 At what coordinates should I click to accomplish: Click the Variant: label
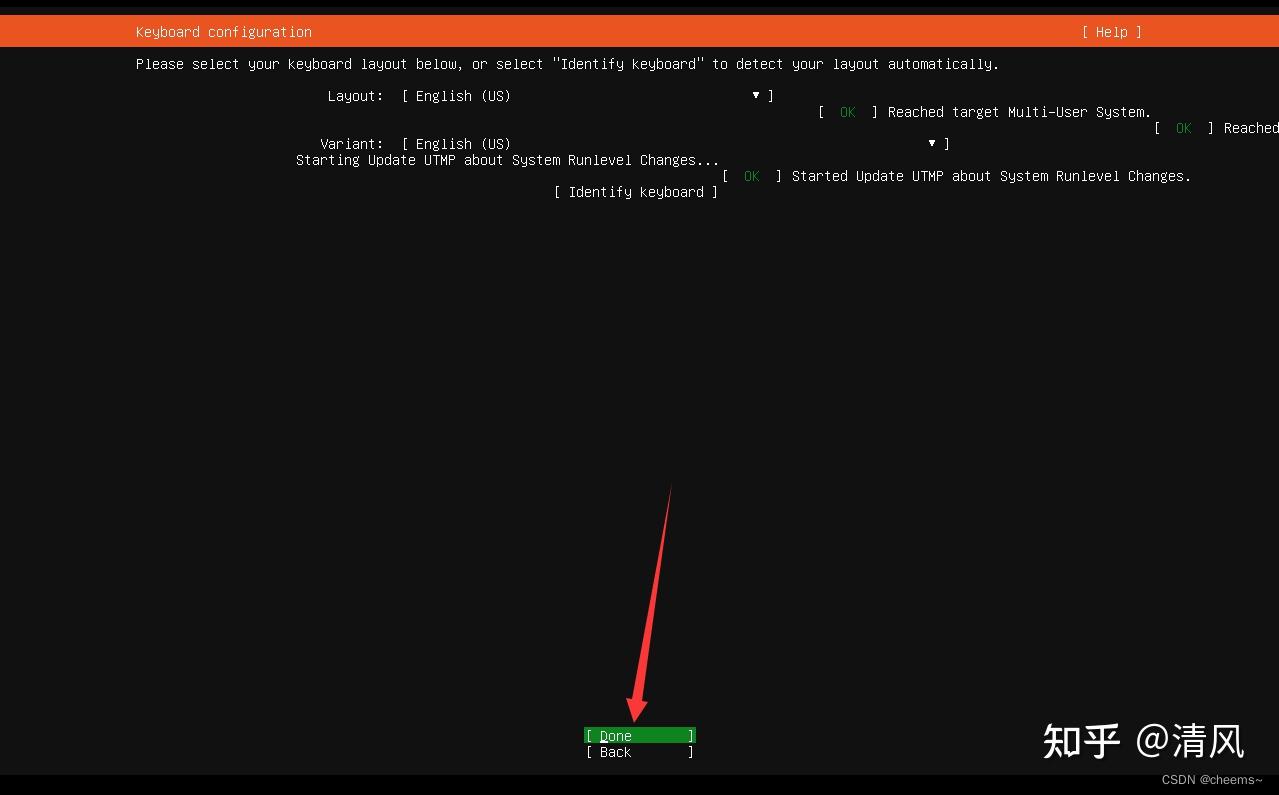pos(351,144)
